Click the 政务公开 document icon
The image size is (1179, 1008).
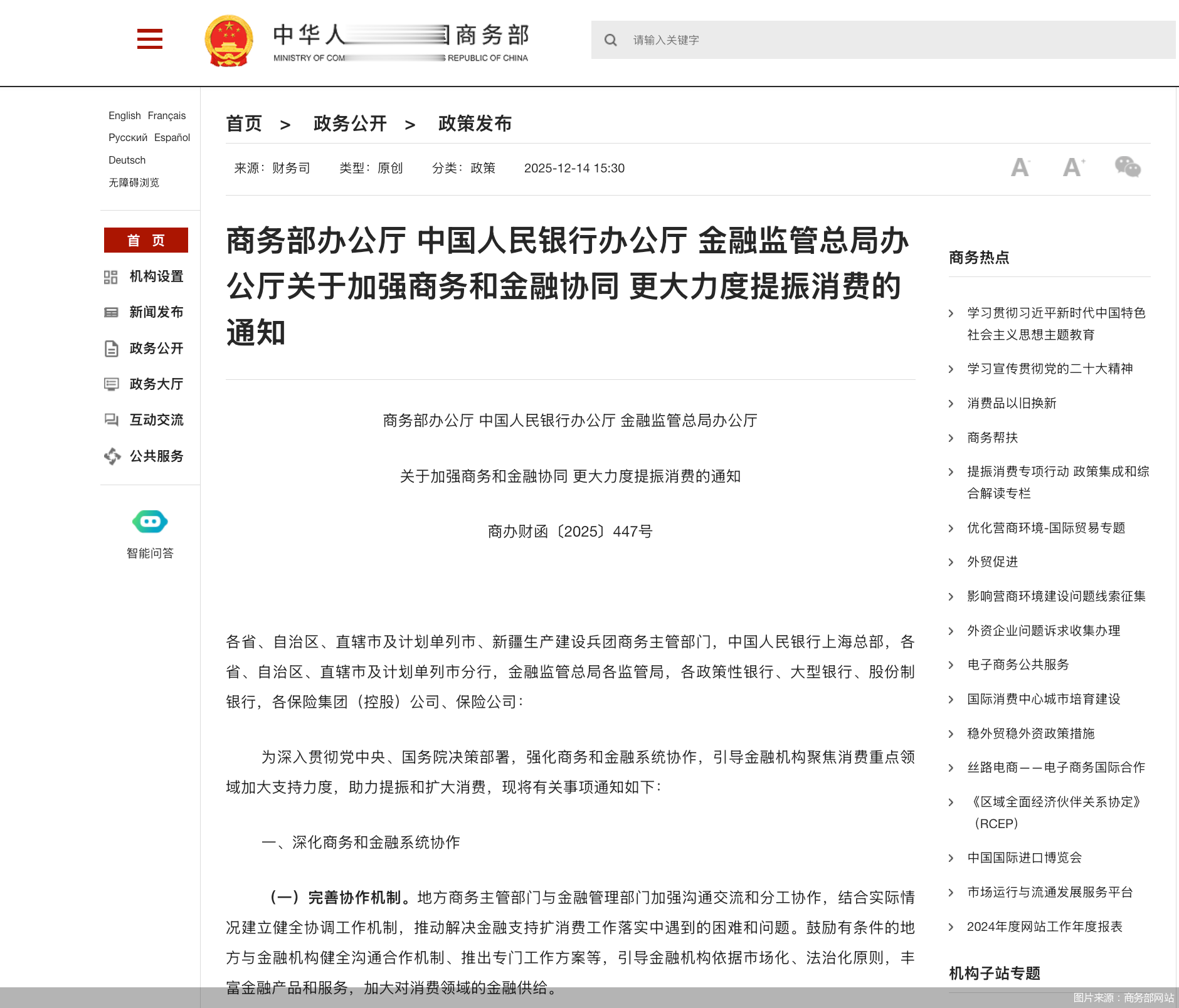(x=111, y=349)
